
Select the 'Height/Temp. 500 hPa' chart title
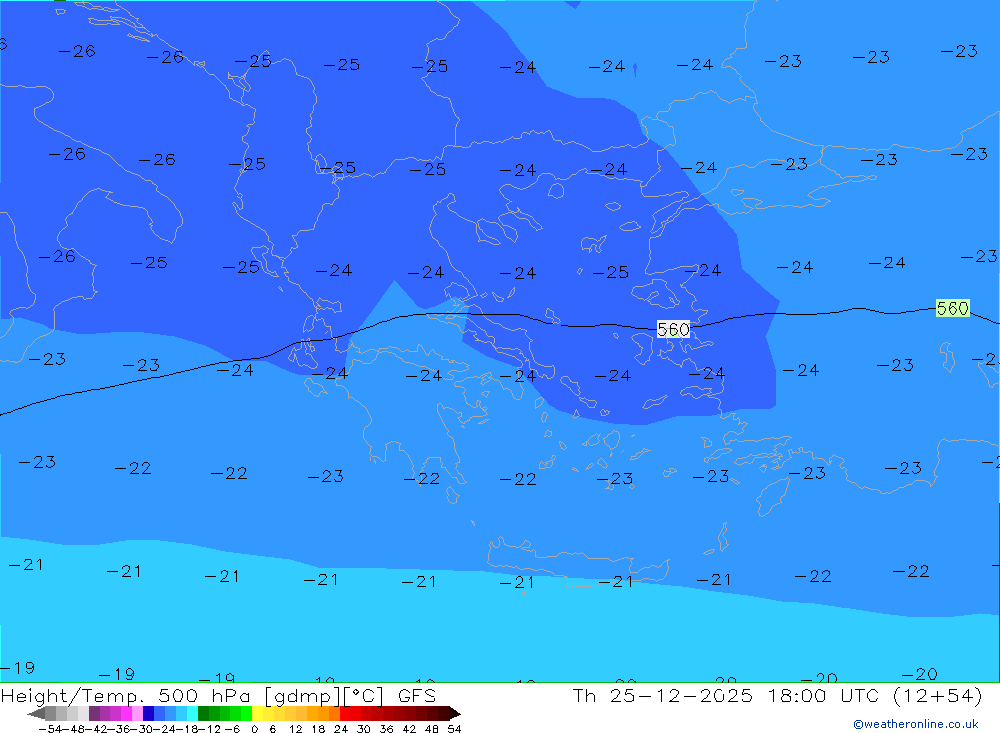[x=128, y=696]
